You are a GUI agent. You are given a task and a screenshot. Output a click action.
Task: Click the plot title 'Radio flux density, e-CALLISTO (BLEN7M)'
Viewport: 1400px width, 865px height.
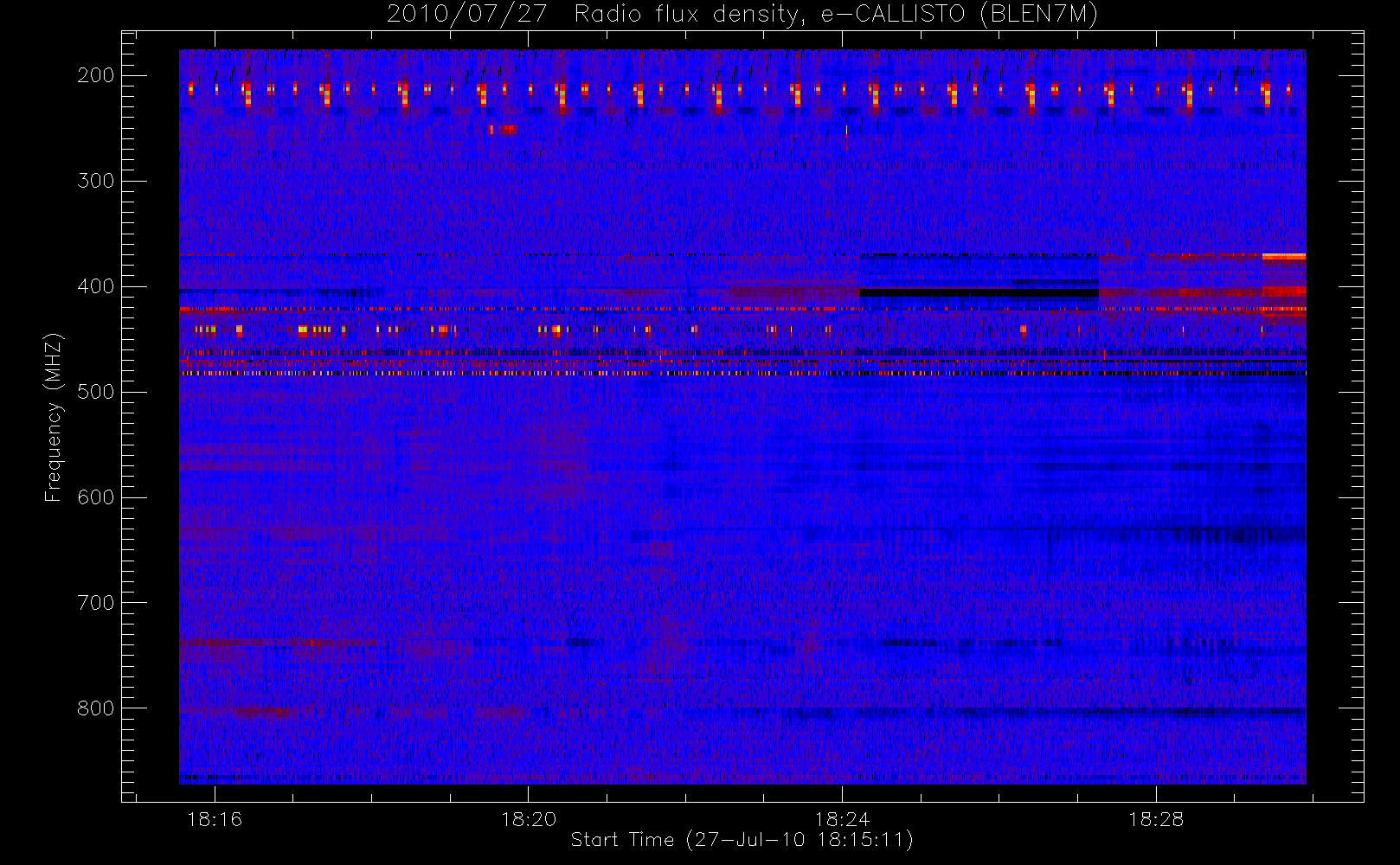pos(836,15)
